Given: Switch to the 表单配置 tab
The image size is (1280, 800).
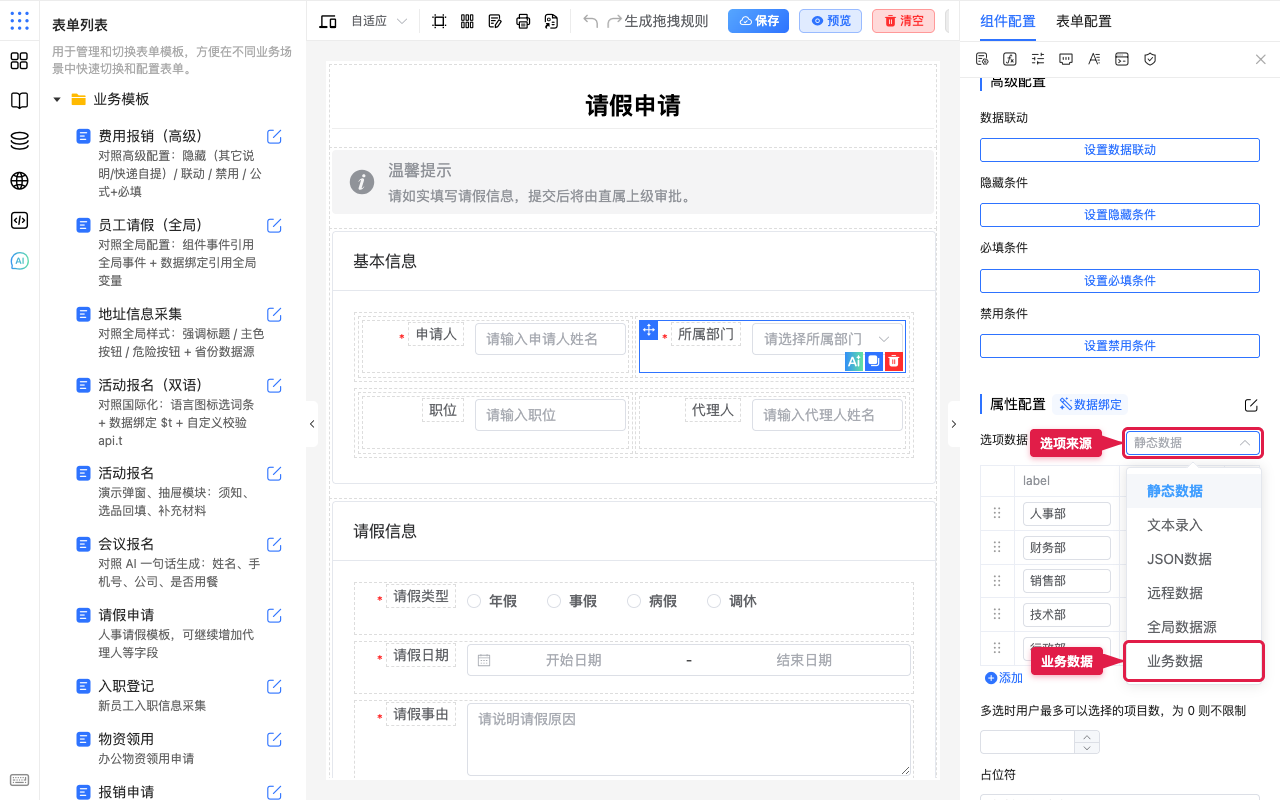Looking at the screenshot, I should tap(1083, 21).
